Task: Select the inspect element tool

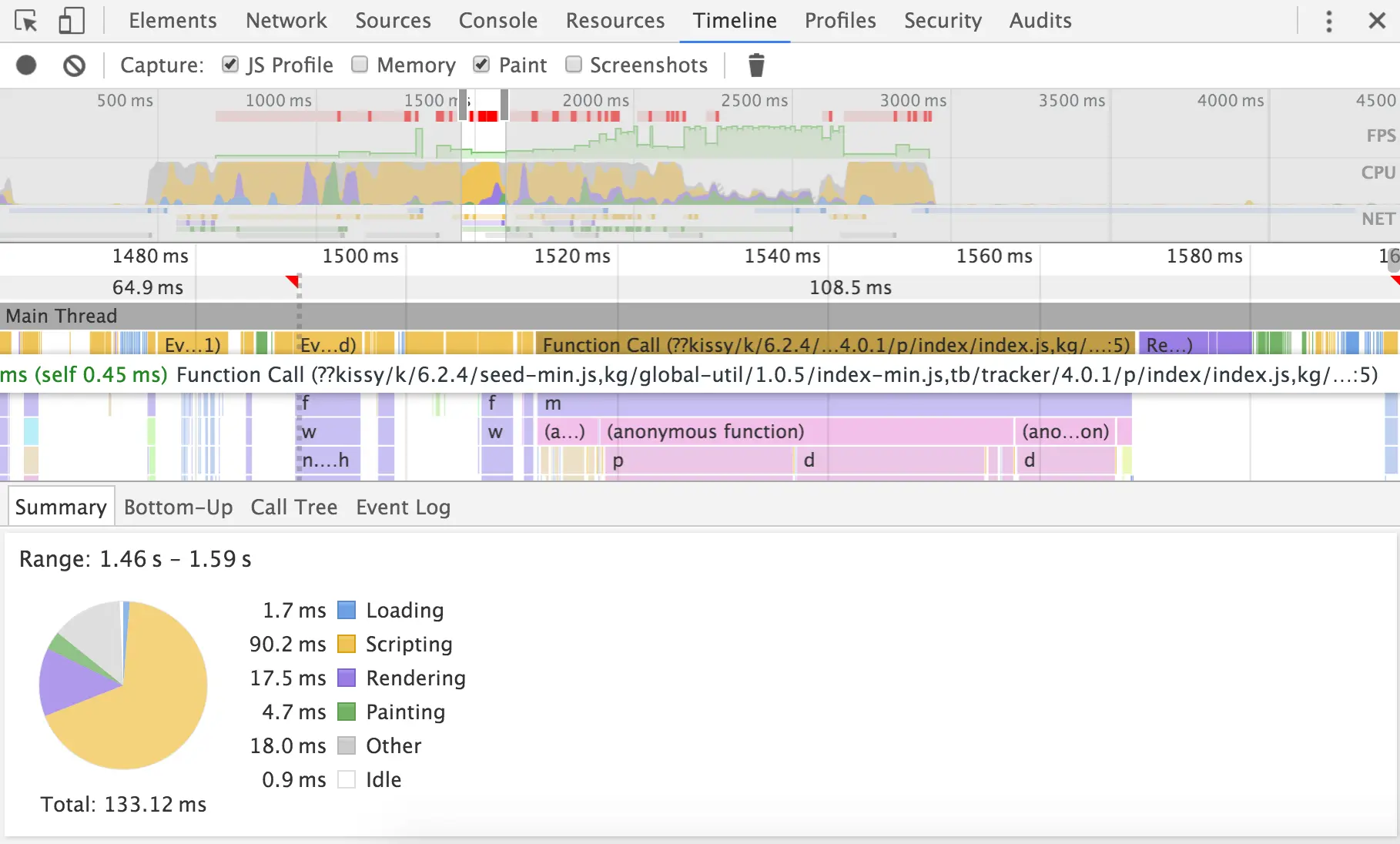Action: pyautogui.click(x=25, y=21)
